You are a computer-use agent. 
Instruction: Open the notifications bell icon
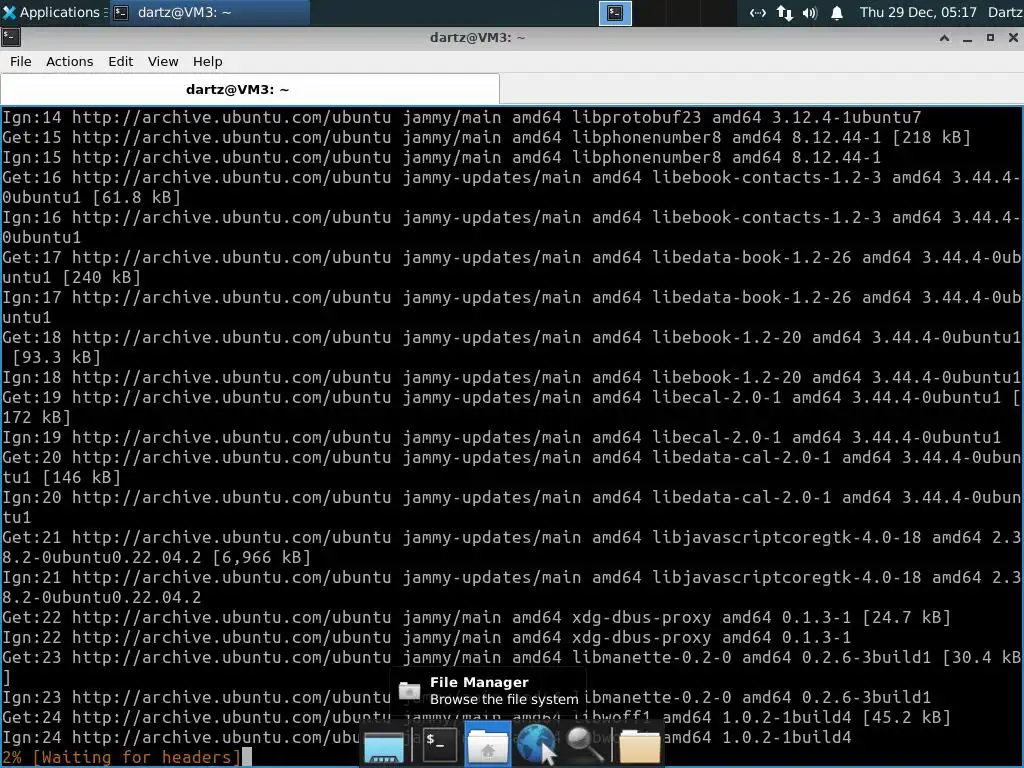pos(837,12)
